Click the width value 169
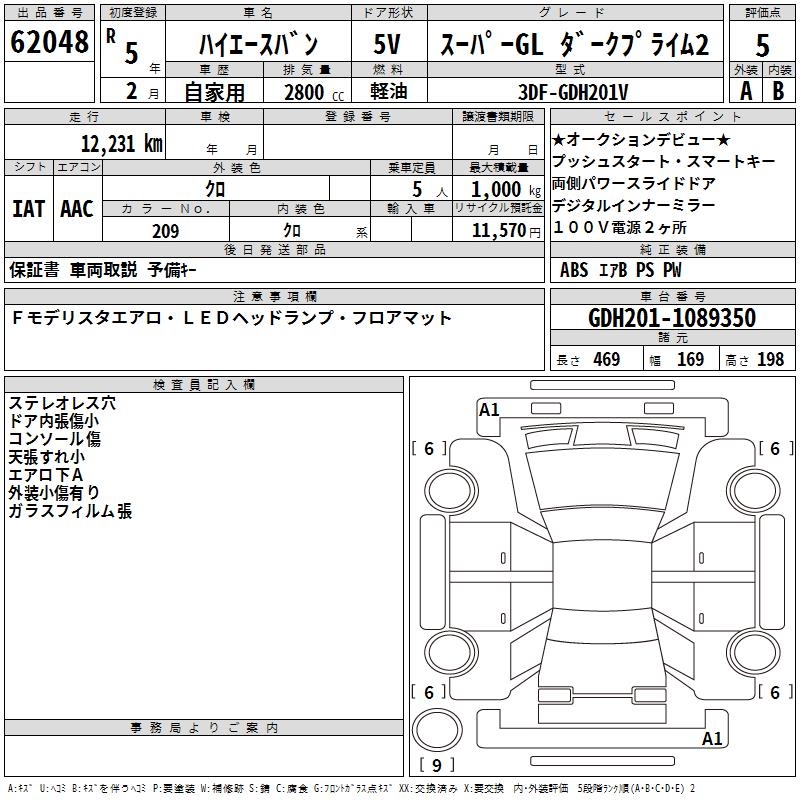Image resolution: width=800 pixels, height=800 pixels. pos(690,359)
